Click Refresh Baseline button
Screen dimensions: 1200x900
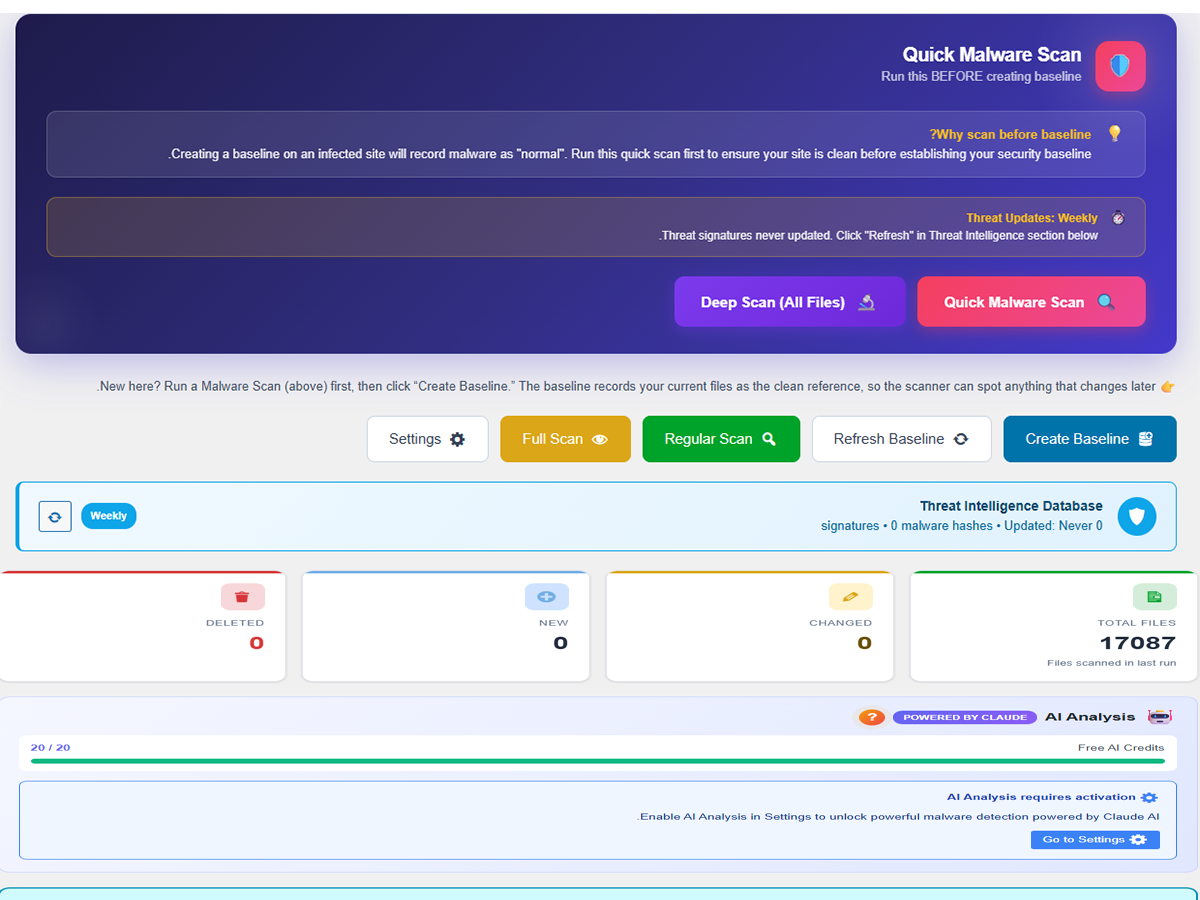tap(902, 439)
